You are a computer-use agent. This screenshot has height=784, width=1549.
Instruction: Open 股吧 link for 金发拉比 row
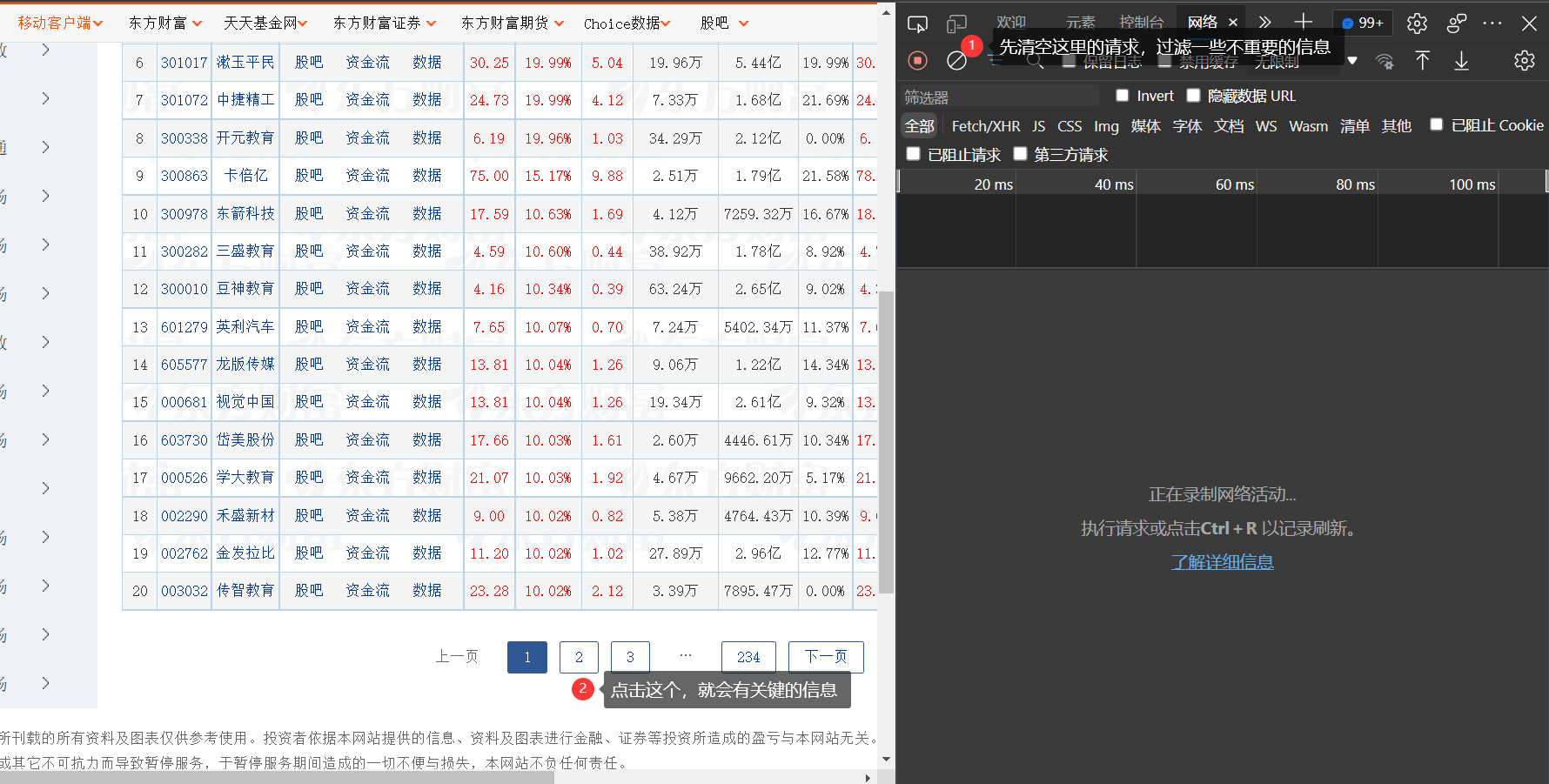pos(309,553)
